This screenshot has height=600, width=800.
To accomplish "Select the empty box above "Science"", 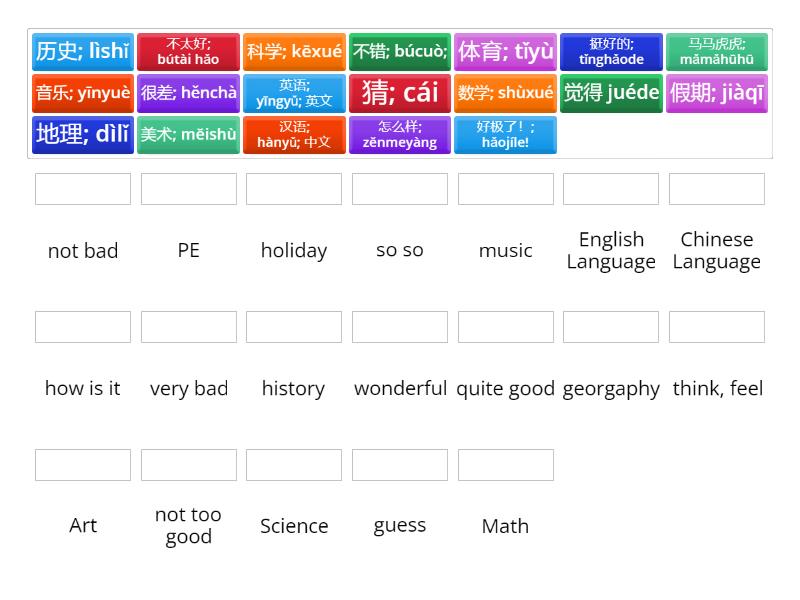I will click(x=294, y=465).
